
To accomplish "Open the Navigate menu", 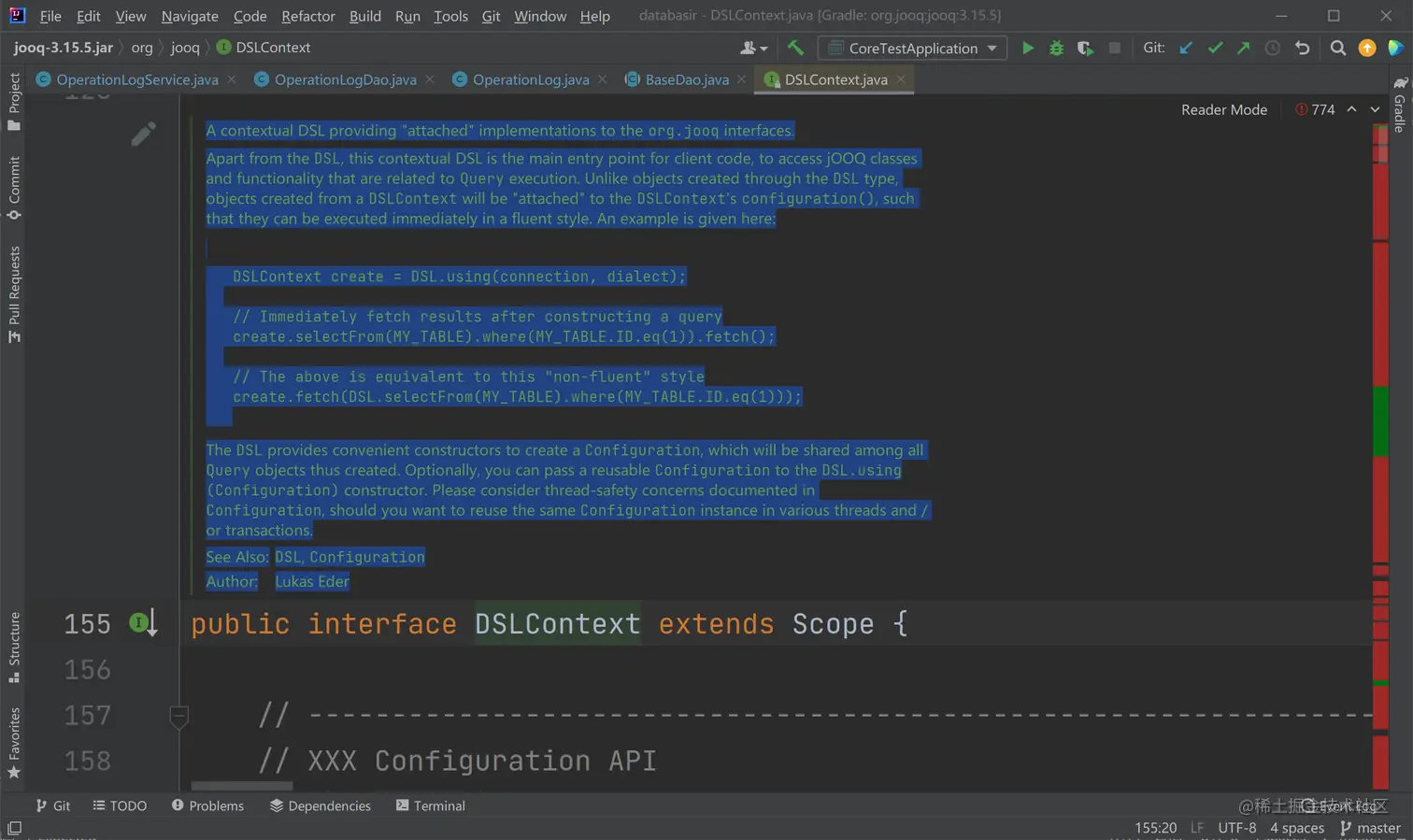I will tap(190, 16).
